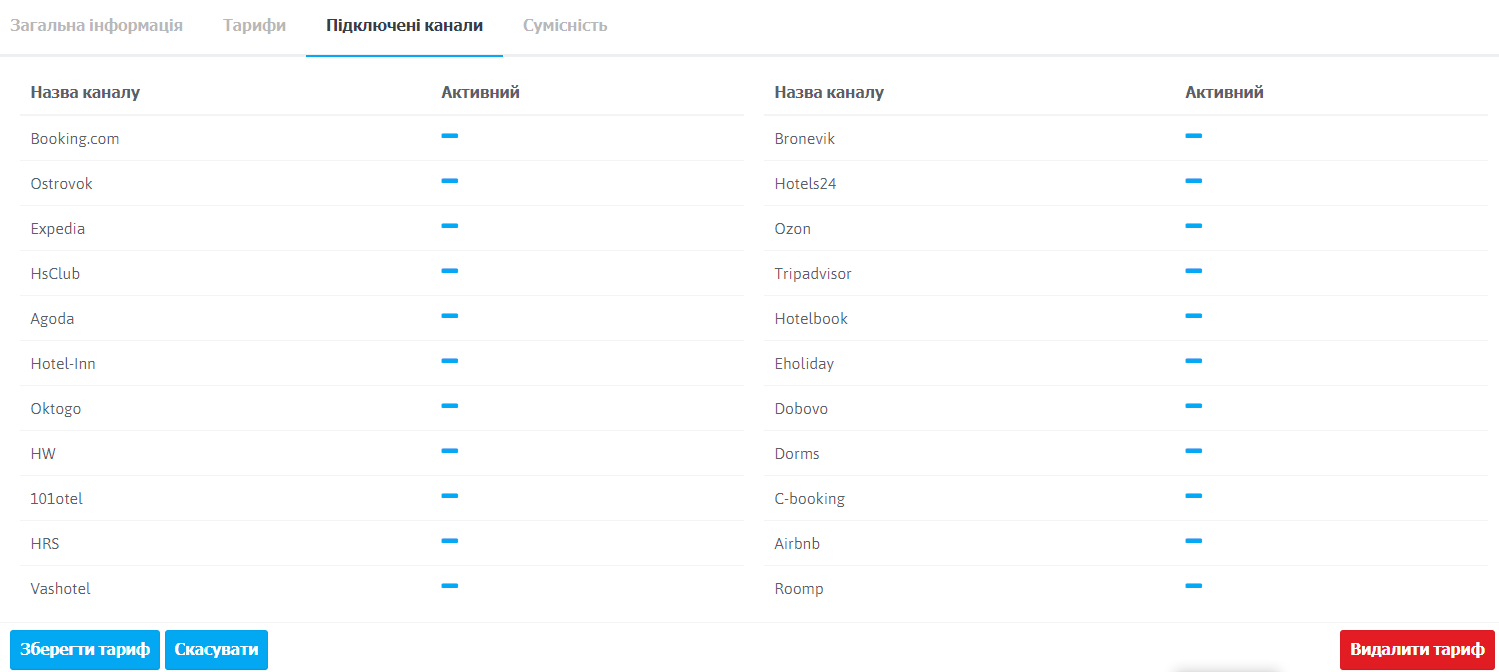Select the Hotelbook channel name

pyautogui.click(x=811, y=319)
